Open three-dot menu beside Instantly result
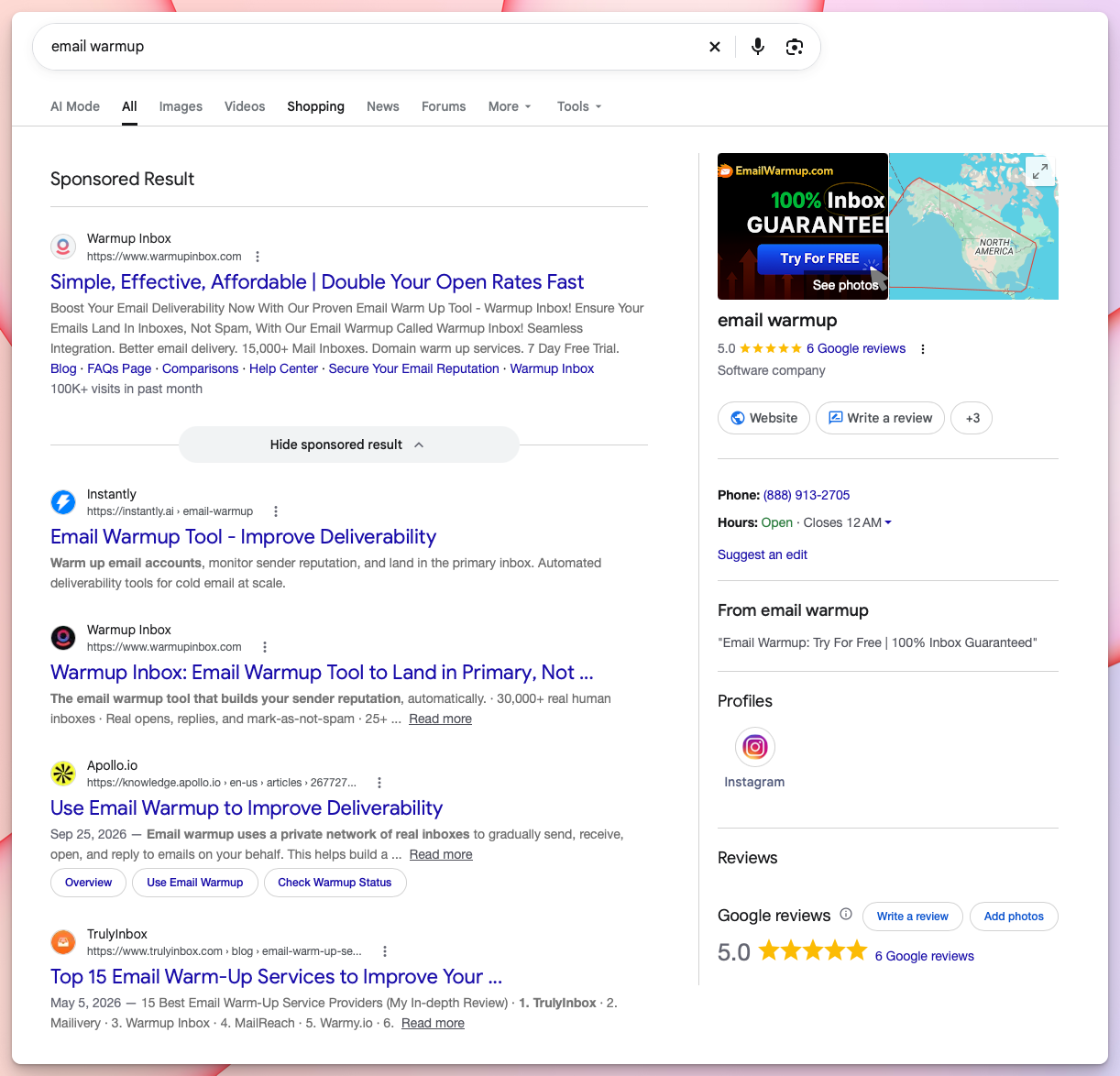 [x=276, y=511]
